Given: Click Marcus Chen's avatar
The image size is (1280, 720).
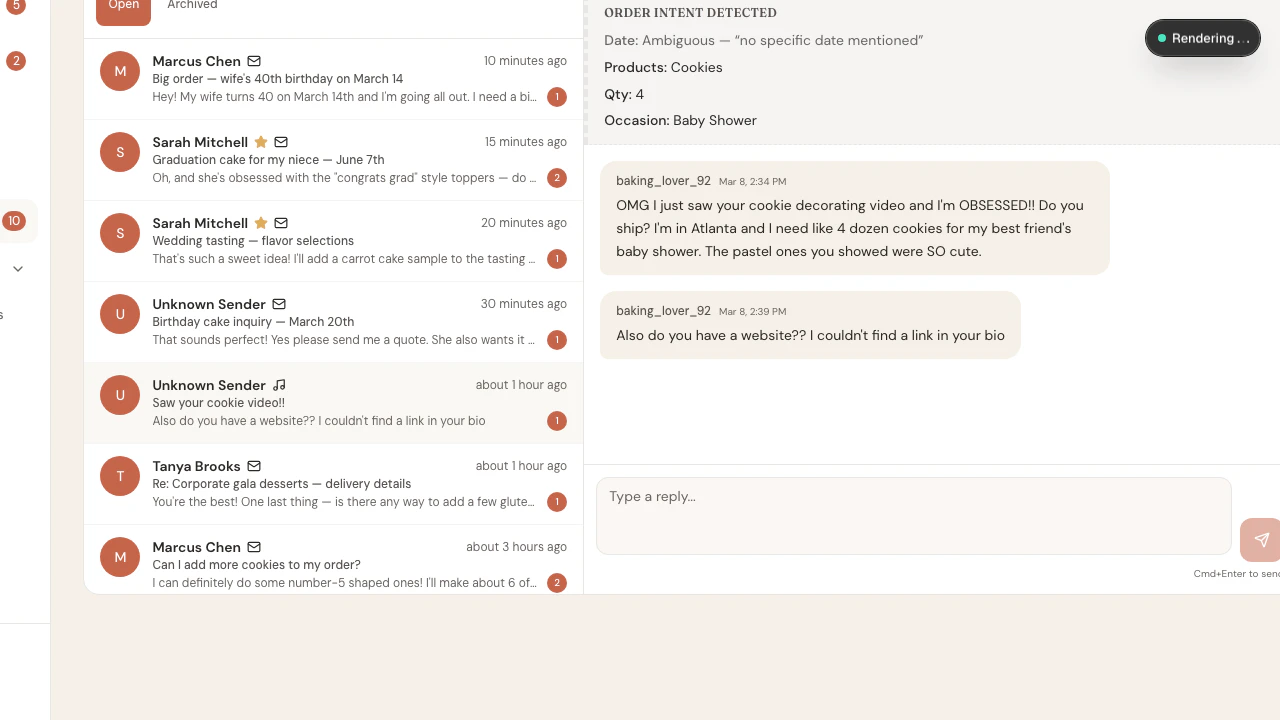Looking at the screenshot, I should click(120, 71).
